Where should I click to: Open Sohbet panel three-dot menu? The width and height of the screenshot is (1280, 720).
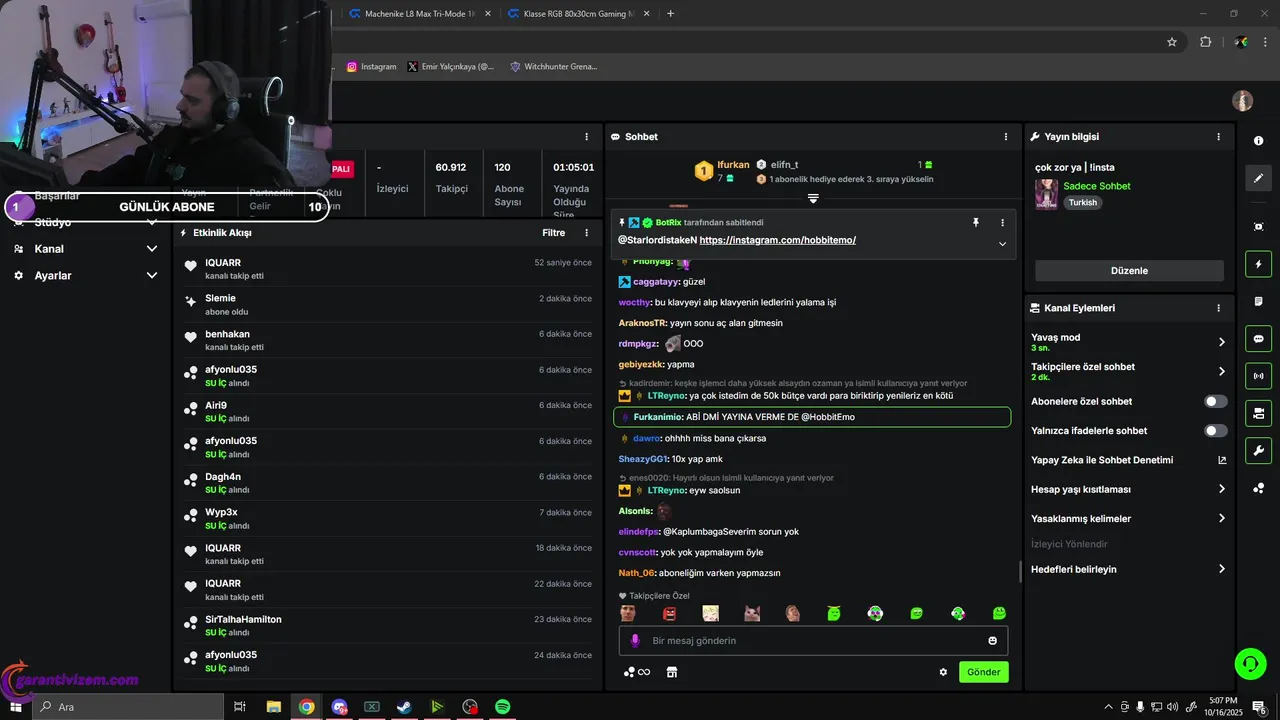(x=1006, y=137)
